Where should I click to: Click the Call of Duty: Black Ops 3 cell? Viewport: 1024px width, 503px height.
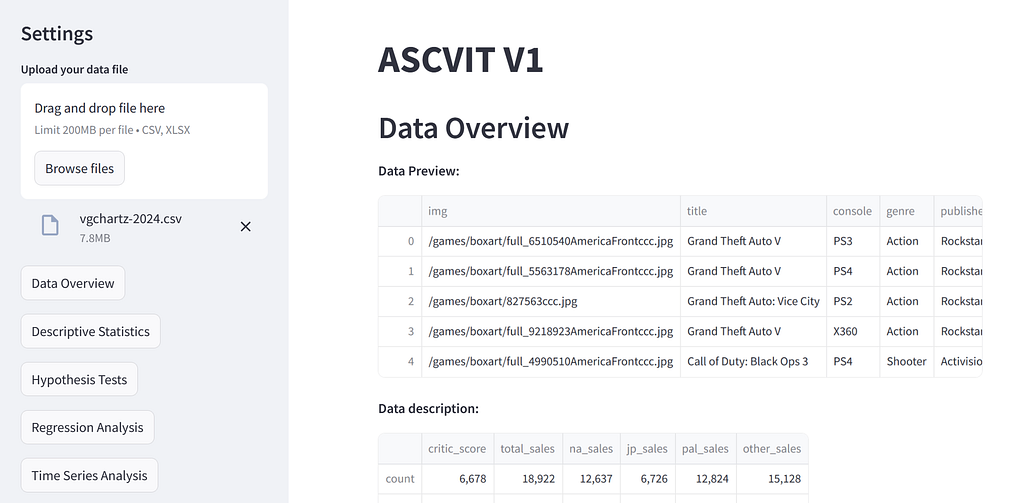point(754,361)
